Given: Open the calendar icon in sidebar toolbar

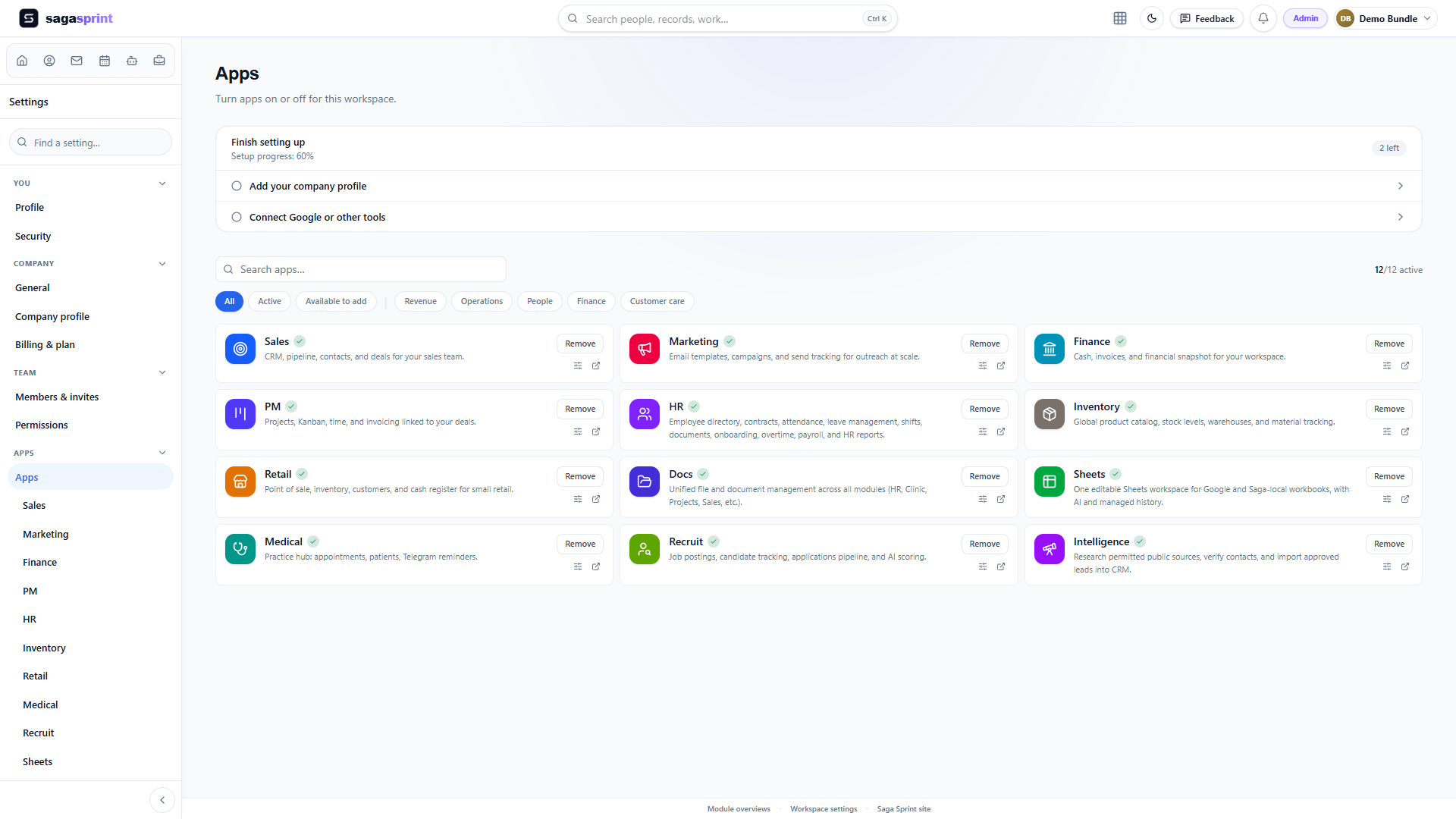Looking at the screenshot, I should [x=105, y=61].
